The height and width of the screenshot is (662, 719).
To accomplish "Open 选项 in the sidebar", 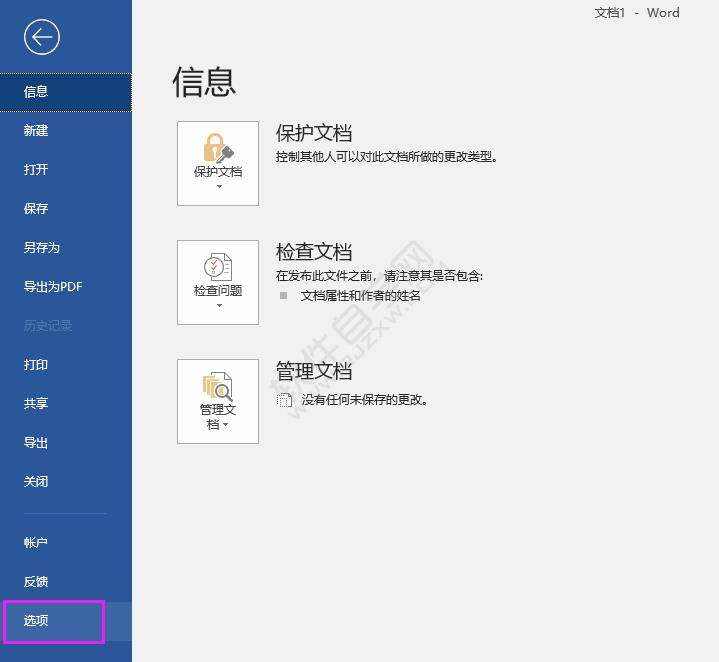I will 66,621.
